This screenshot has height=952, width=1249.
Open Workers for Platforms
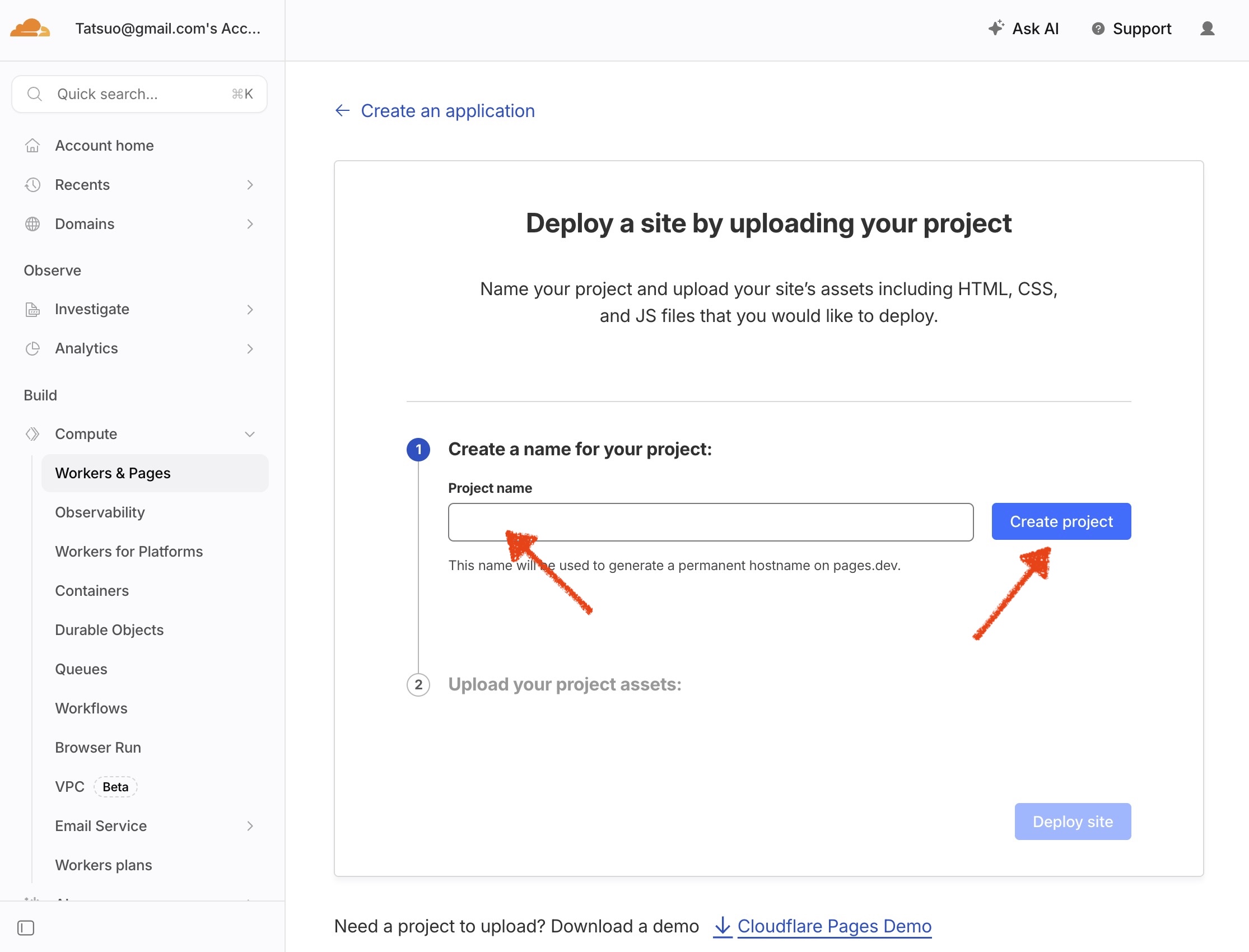[x=129, y=552]
